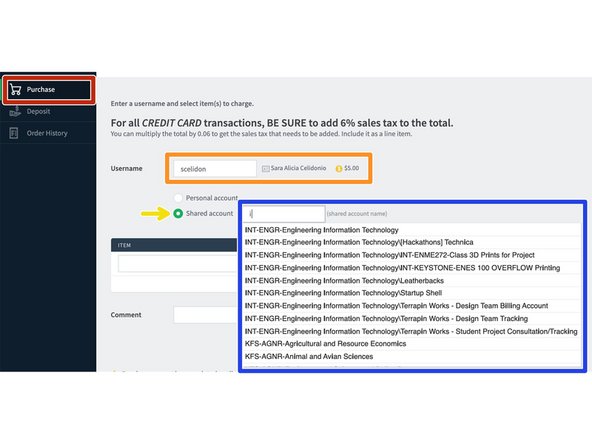Click the item entry field under ITEM header

(178, 264)
